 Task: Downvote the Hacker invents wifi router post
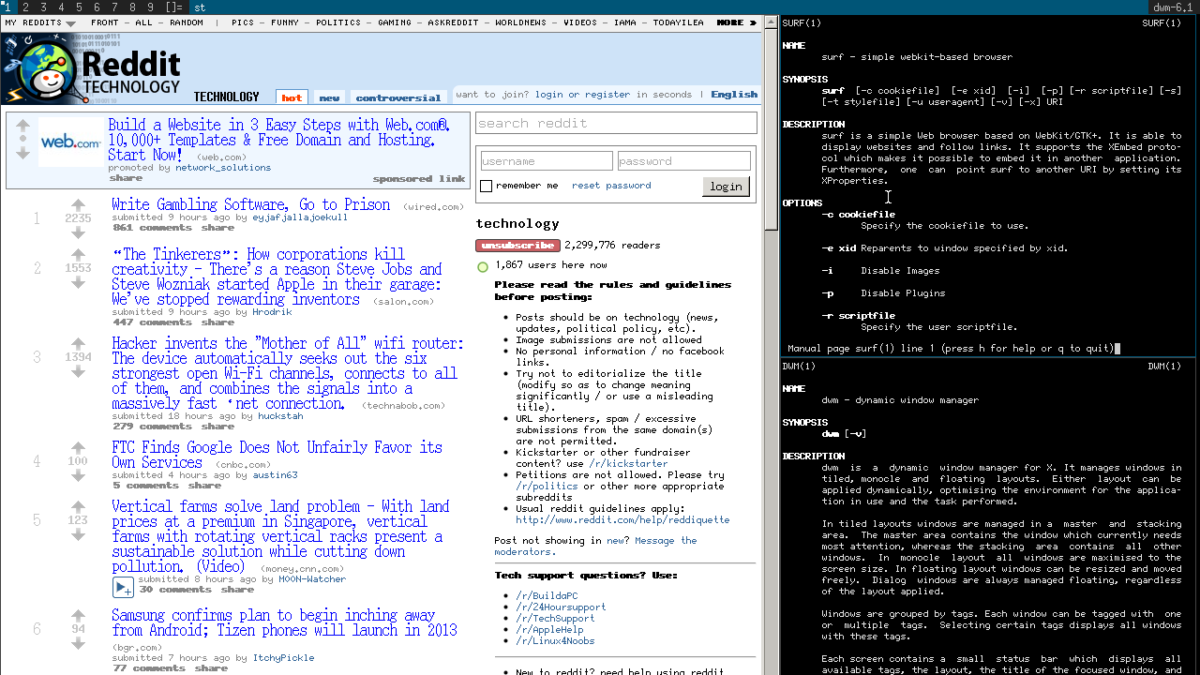click(x=78, y=372)
